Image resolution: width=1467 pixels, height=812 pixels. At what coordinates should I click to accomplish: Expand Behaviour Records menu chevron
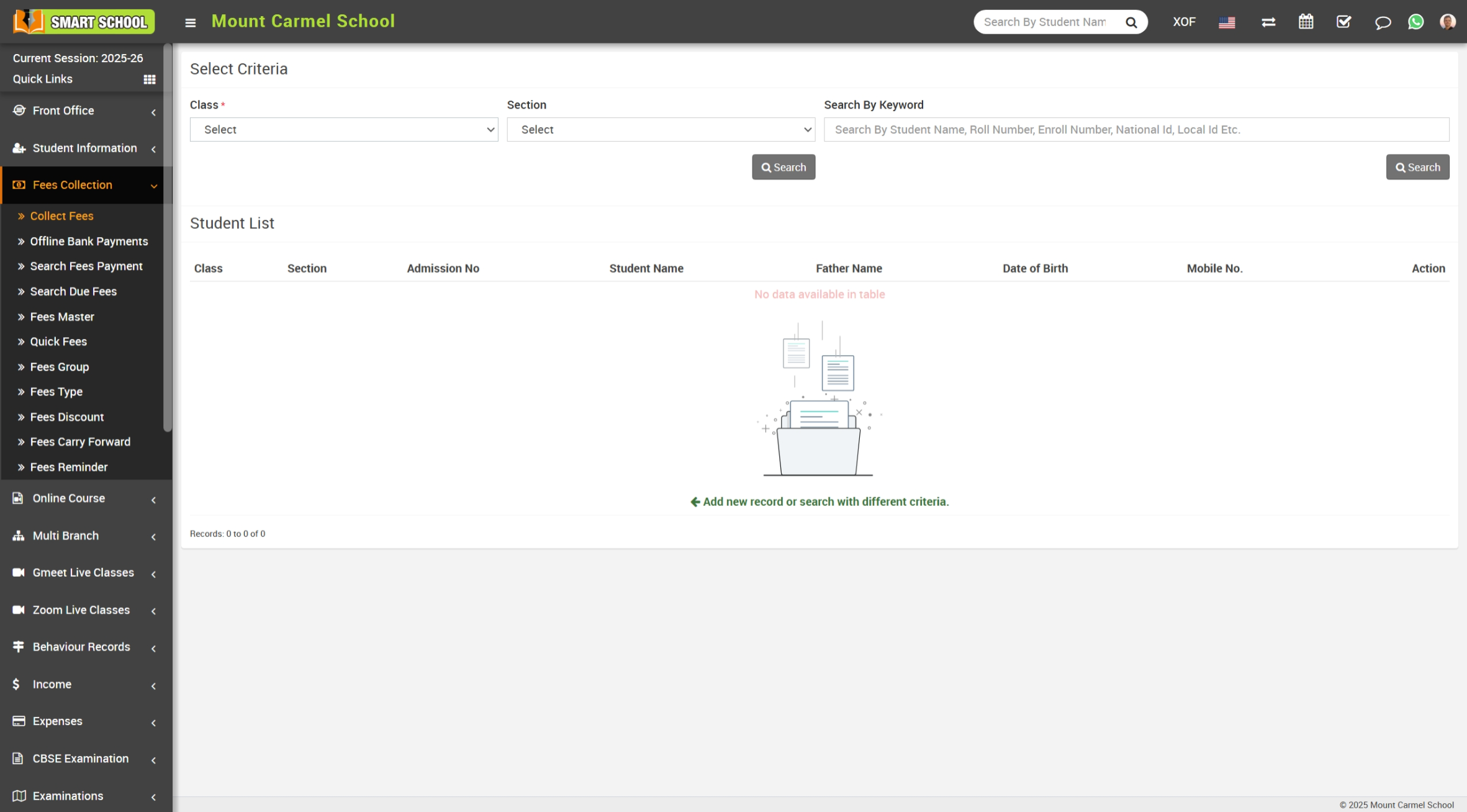click(x=153, y=649)
